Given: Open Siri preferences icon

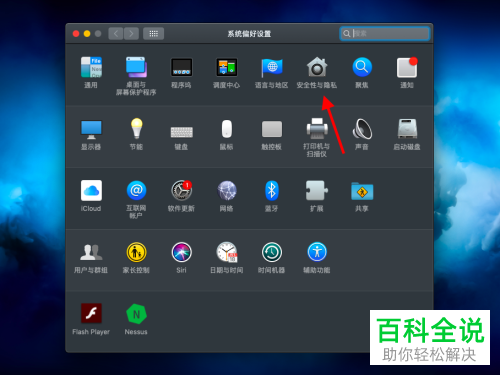Looking at the screenshot, I should point(181,252).
